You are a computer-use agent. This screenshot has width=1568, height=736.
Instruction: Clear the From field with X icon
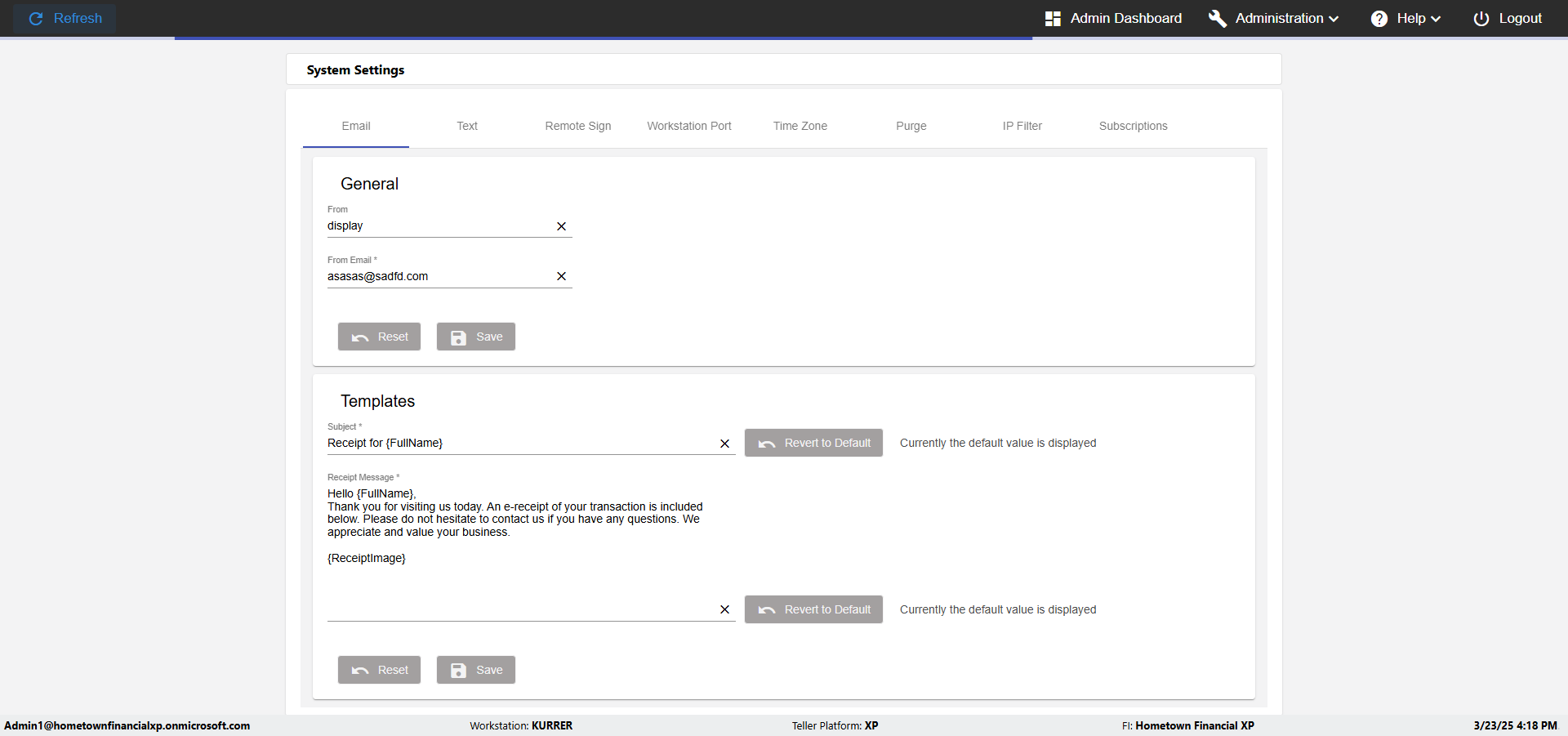[561, 226]
